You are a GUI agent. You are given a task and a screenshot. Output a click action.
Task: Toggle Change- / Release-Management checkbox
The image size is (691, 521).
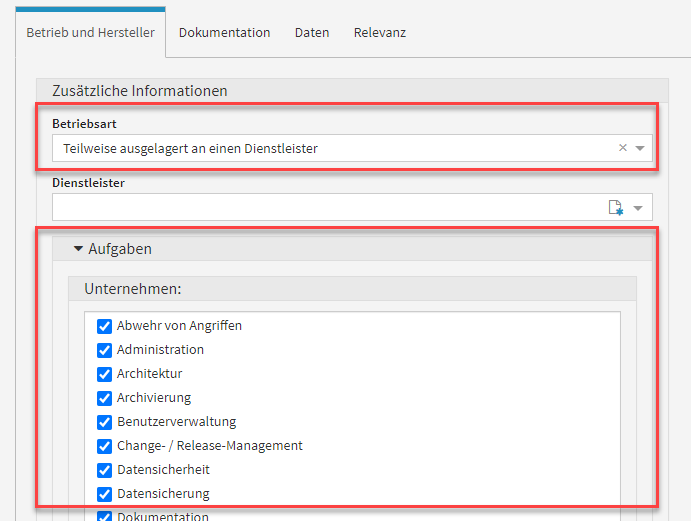[x=104, y=446]
